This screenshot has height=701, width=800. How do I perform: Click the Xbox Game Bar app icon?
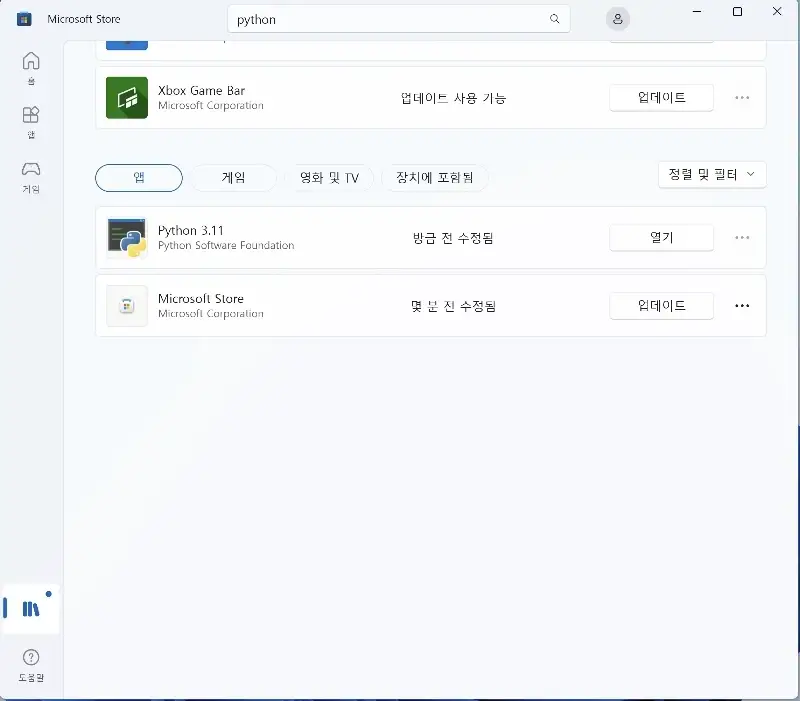pos(126,97)
